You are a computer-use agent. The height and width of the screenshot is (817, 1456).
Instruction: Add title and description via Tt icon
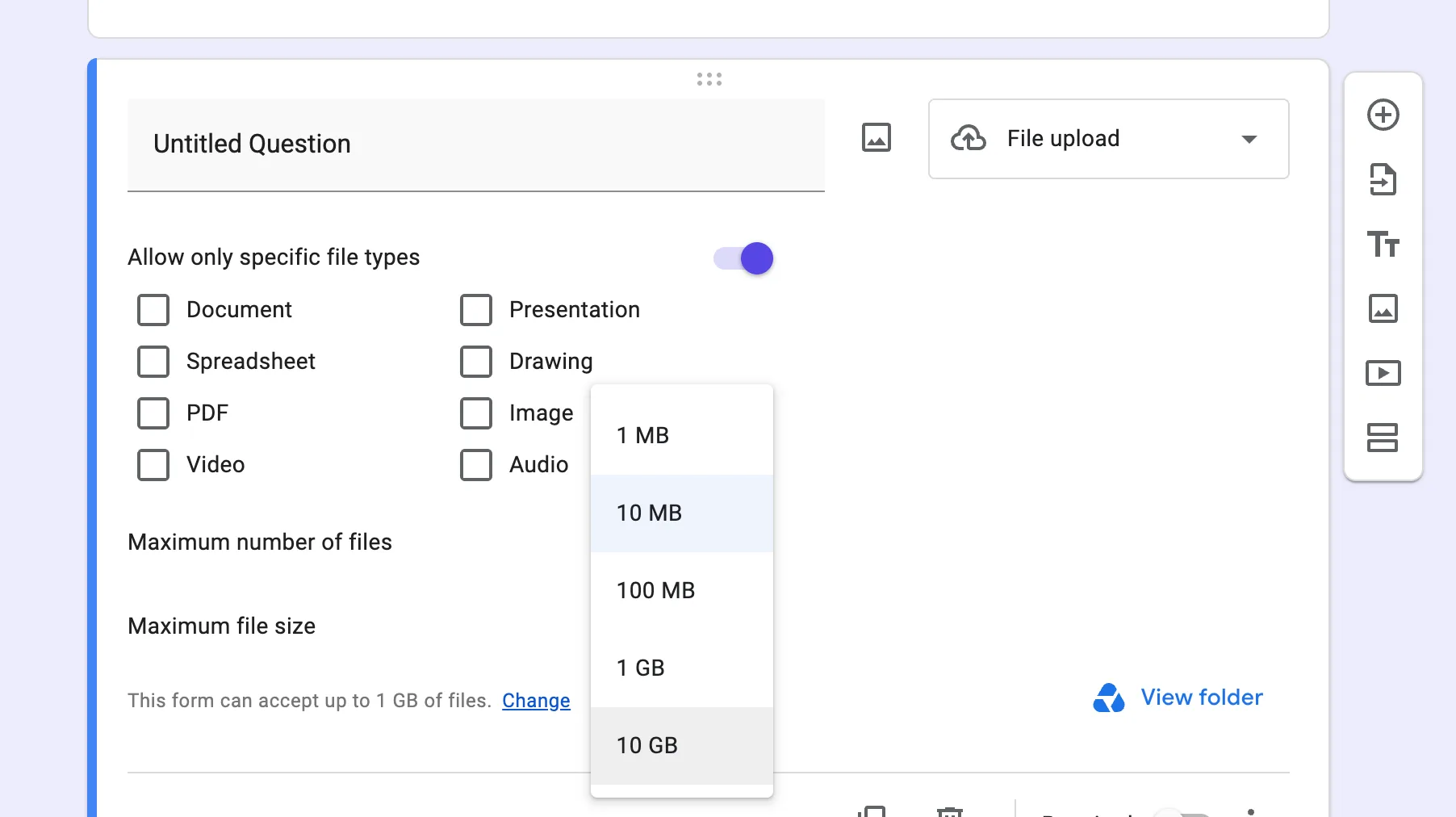point(1383,244)
